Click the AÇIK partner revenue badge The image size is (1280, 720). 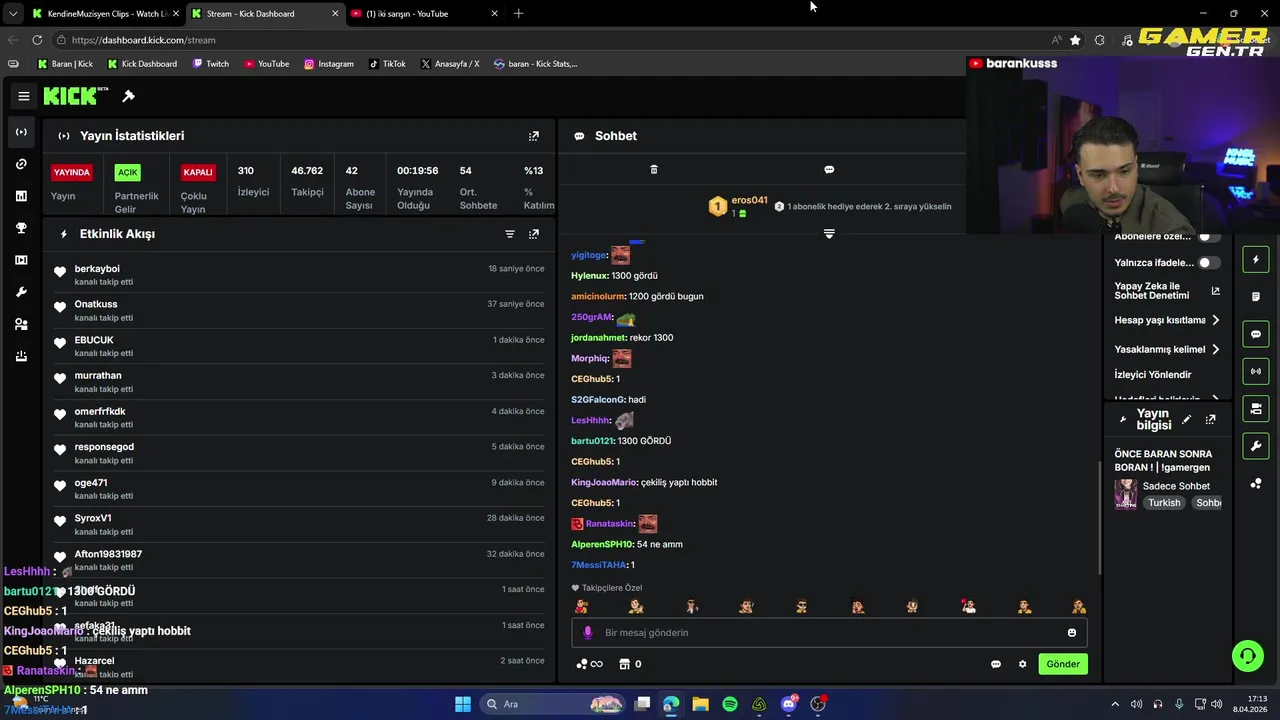pos(128,172)
